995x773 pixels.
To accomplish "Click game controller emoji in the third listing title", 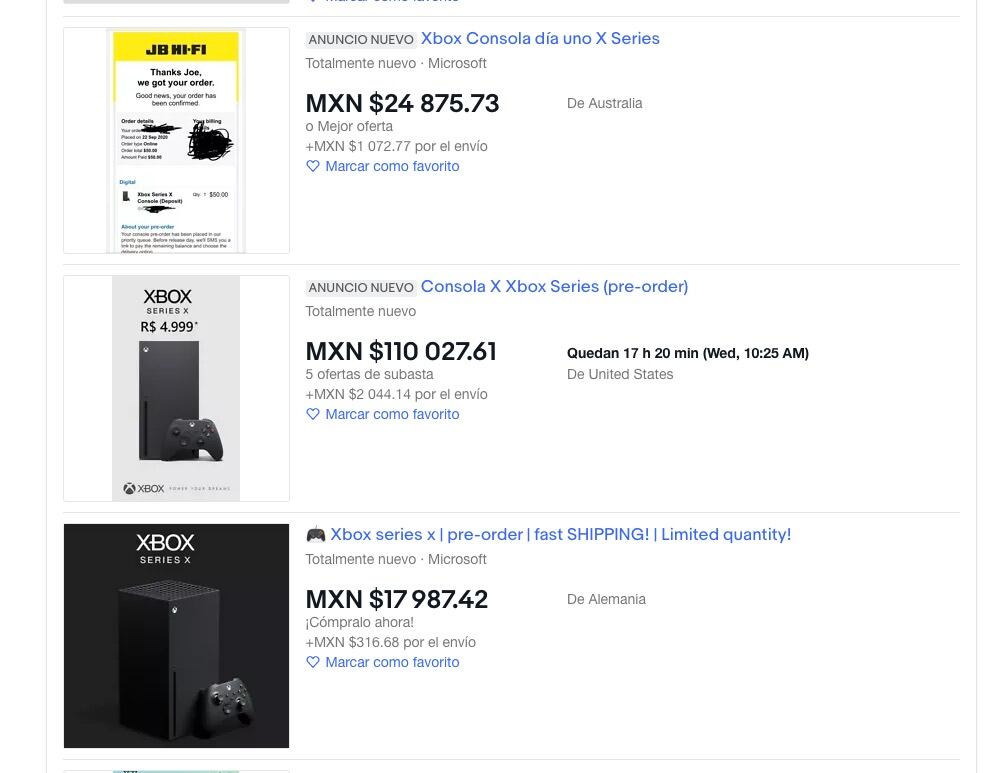I will [315, 535].
